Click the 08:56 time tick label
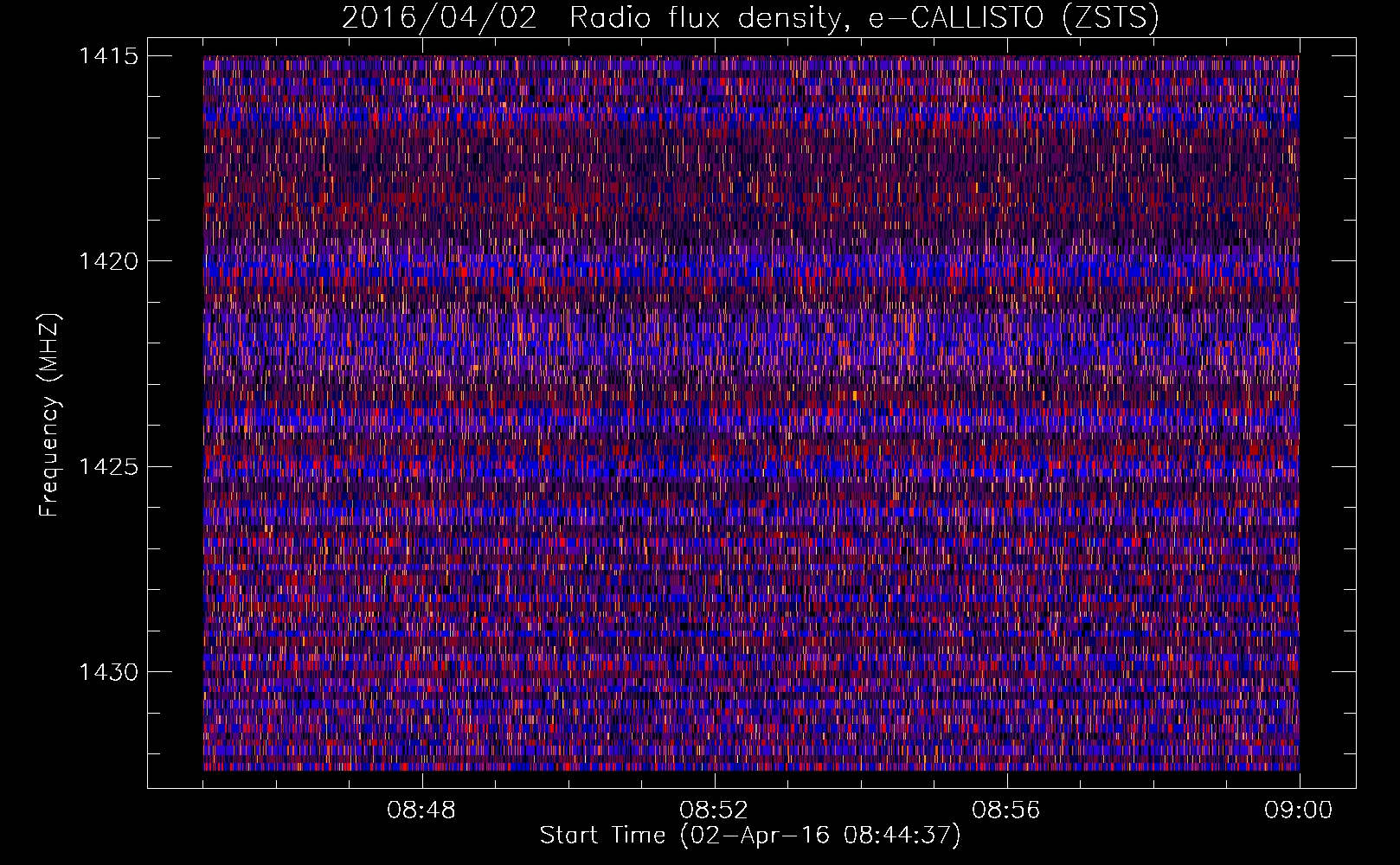This screenshot has width=1400, height=865. point(1006,811)
